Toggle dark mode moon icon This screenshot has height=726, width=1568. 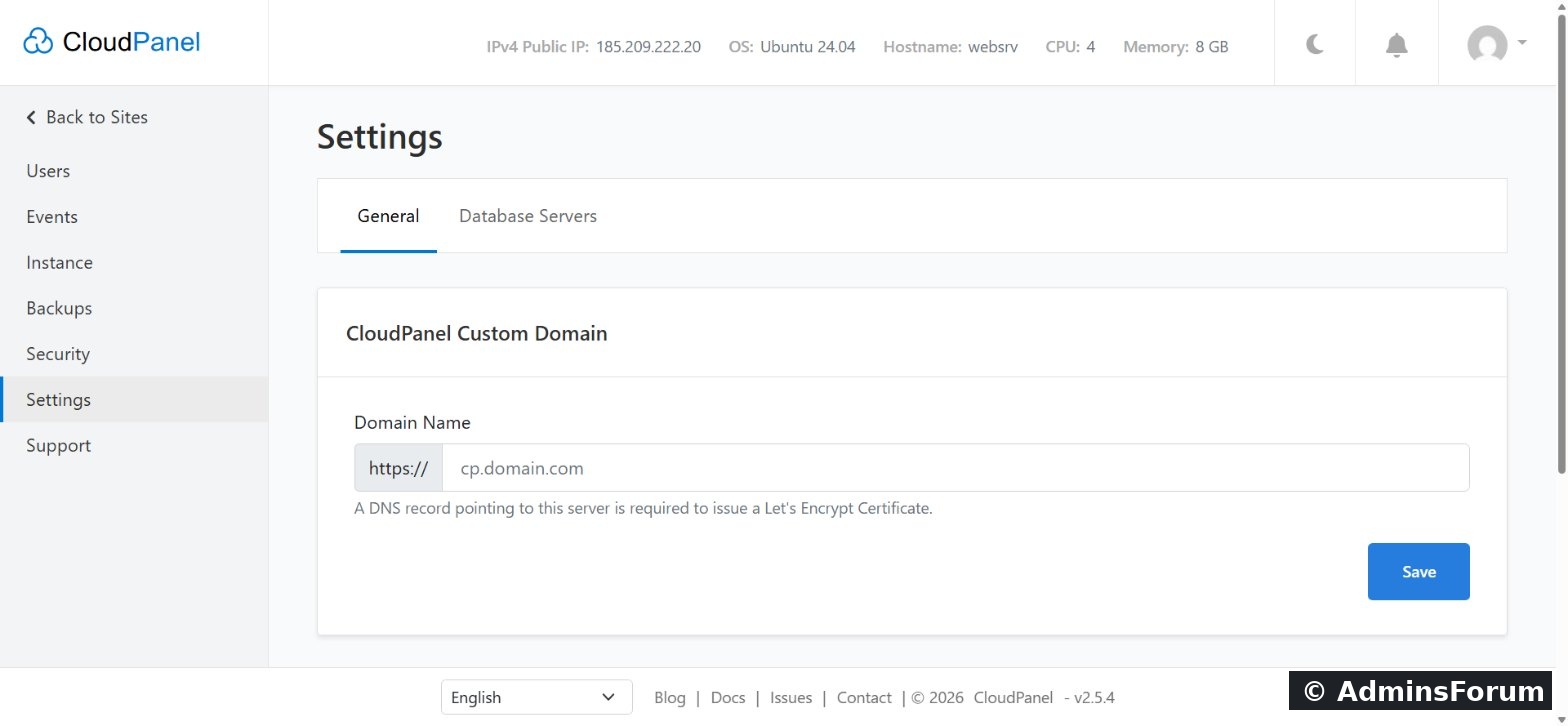pyautogui.click(x=1315, y=44)
